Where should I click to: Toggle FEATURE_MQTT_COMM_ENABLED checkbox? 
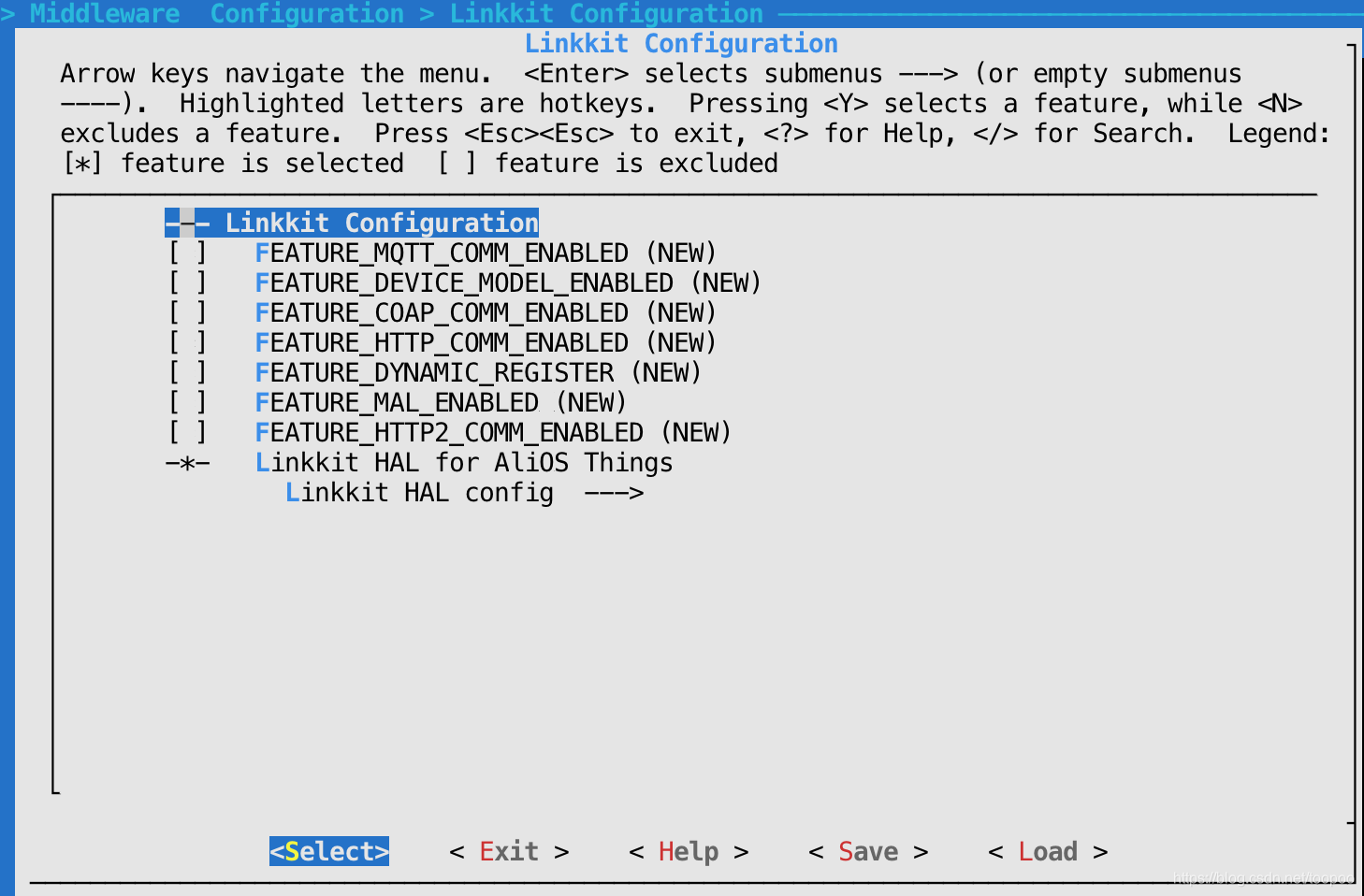point(187,253)
